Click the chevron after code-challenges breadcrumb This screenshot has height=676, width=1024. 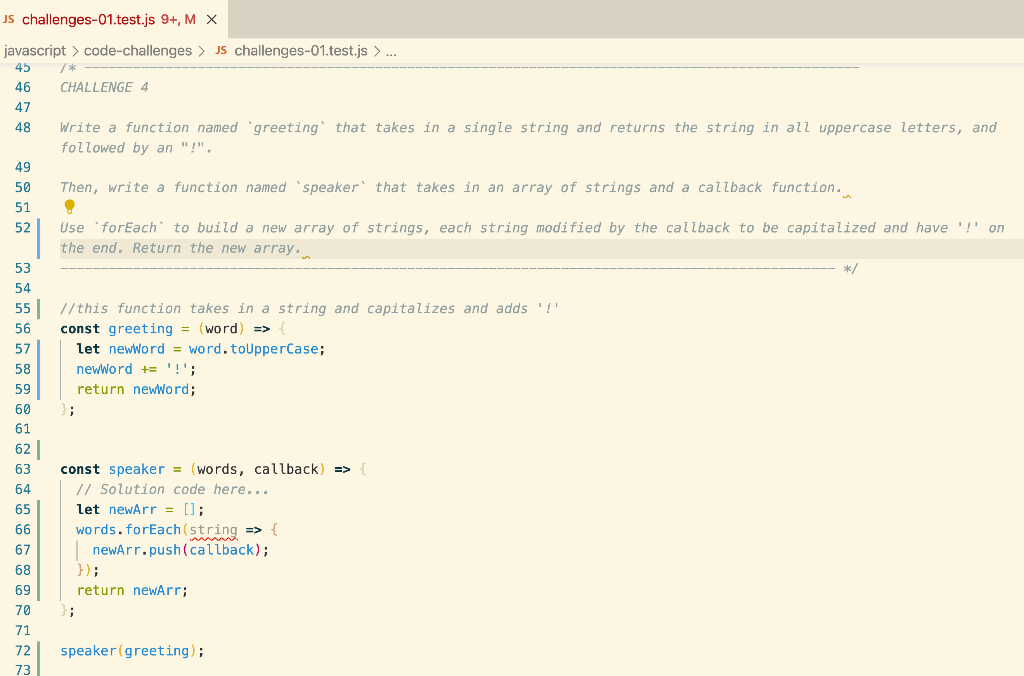point(201,50)
